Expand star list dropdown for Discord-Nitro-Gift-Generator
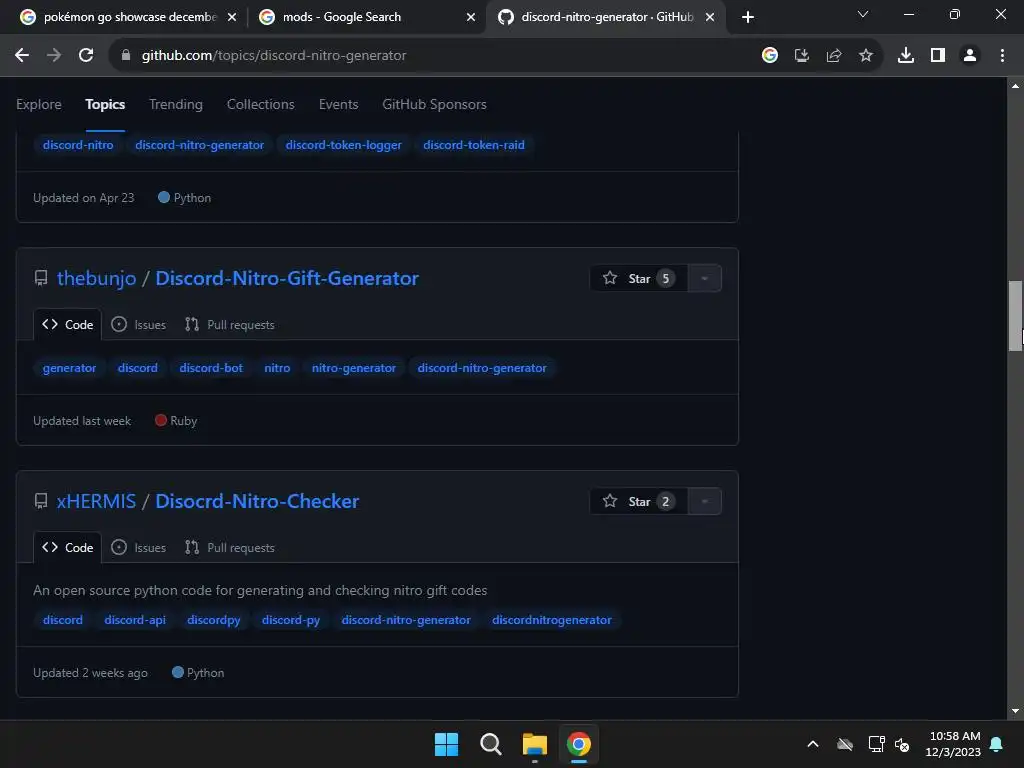 coord(705,278)
